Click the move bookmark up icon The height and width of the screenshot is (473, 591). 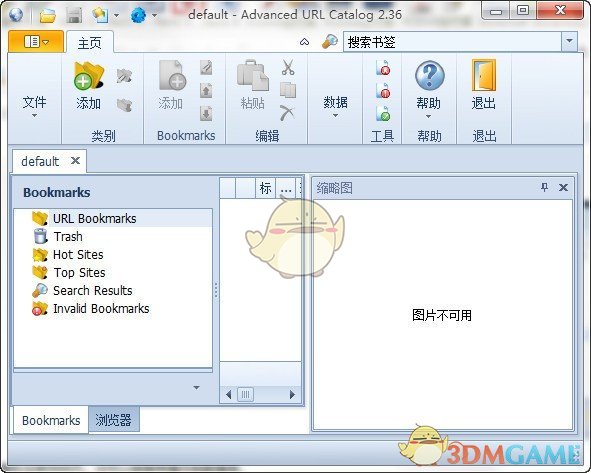pyautogui.click(x=206, y=90)
